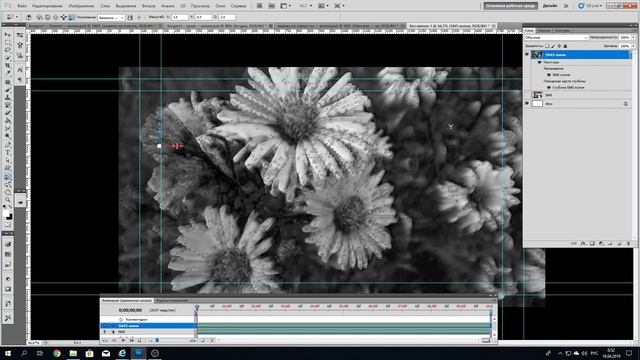Select the Eraser tool
The width and height of the screenshot is (640, 360).
tap(8, 113)
